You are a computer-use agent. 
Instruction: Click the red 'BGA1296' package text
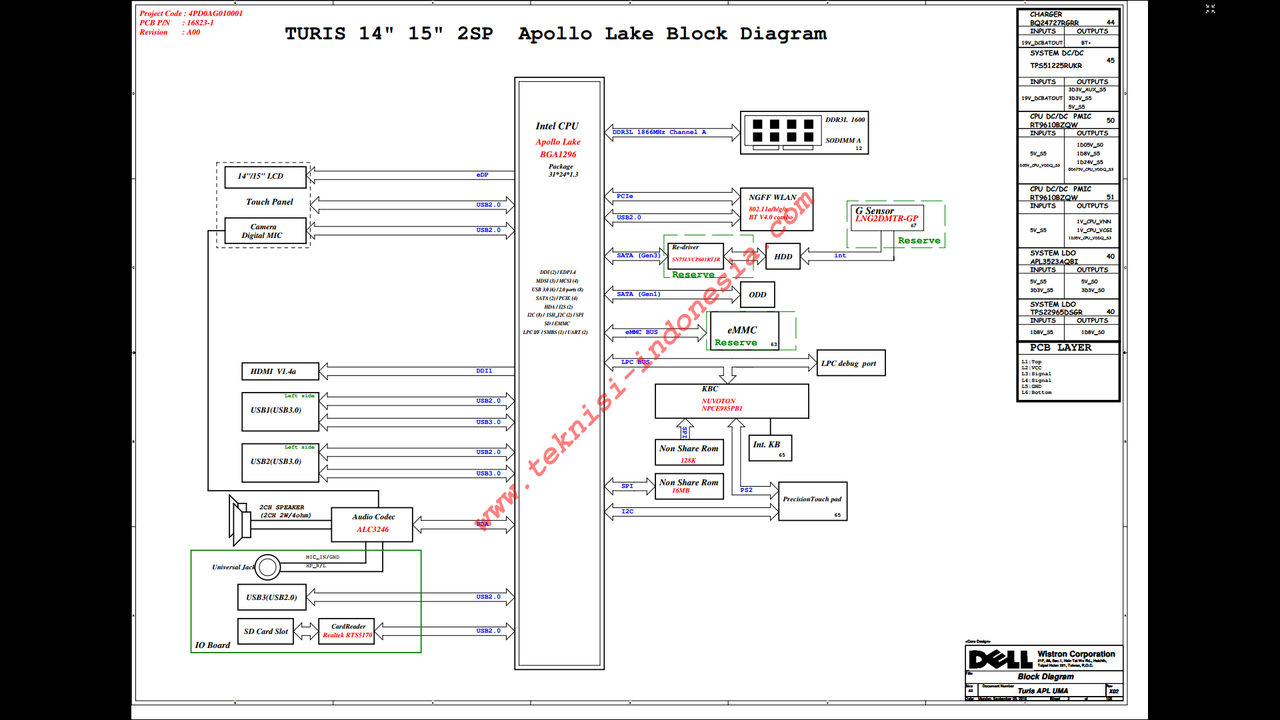click(559, 154)
